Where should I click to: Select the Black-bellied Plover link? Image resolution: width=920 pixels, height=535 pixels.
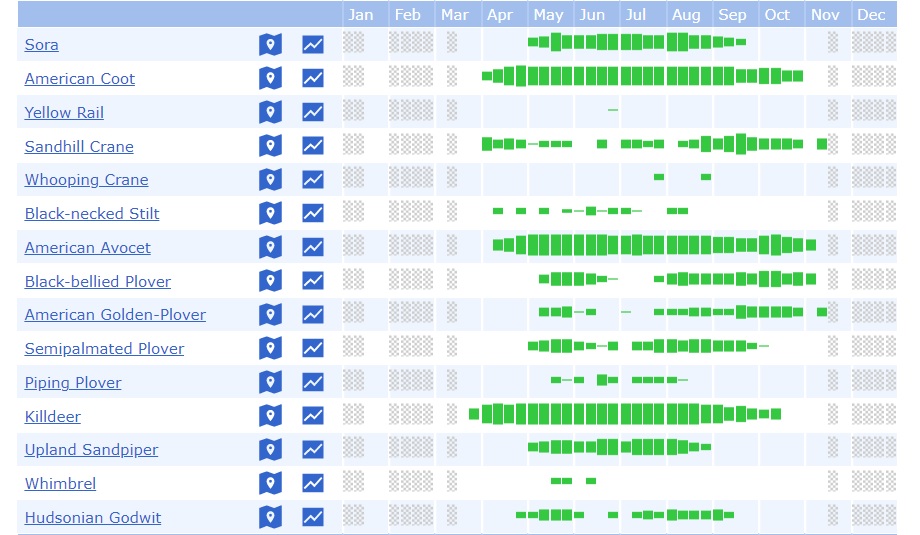pos(97,282)
